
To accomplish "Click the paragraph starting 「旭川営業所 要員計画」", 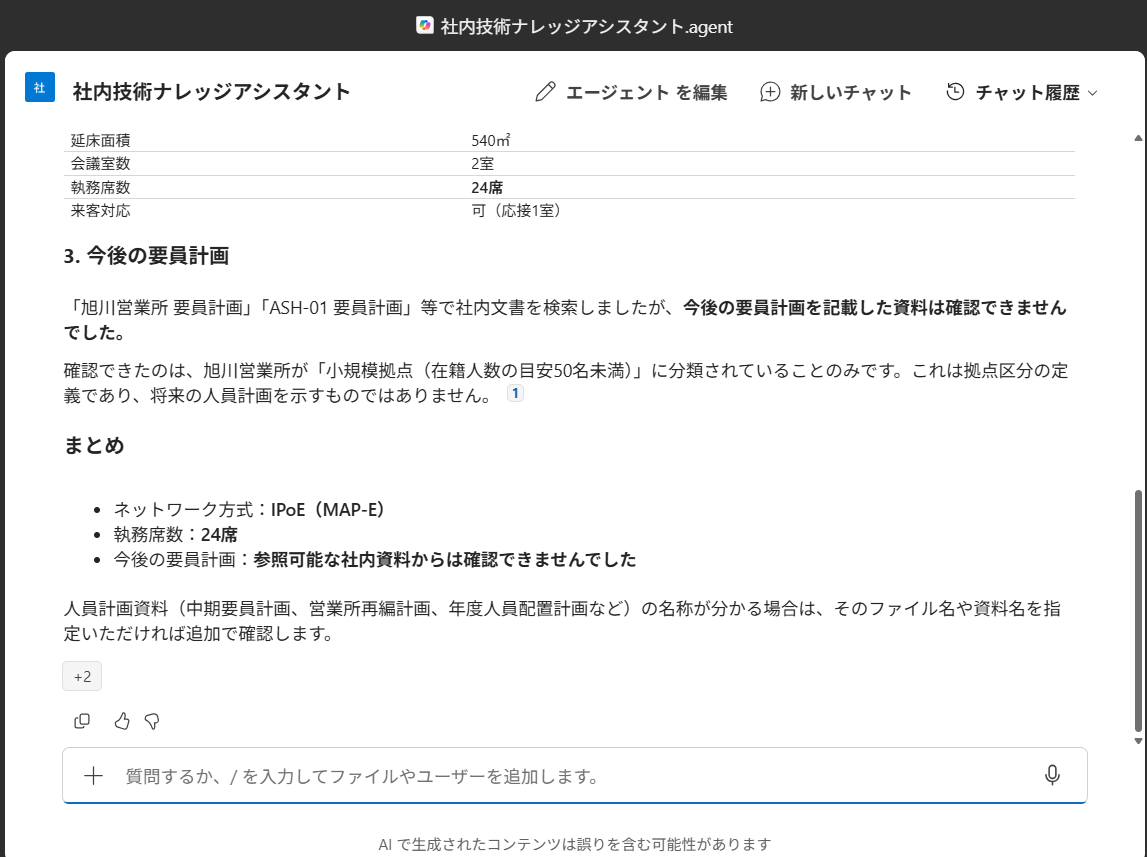I will 565,320.
